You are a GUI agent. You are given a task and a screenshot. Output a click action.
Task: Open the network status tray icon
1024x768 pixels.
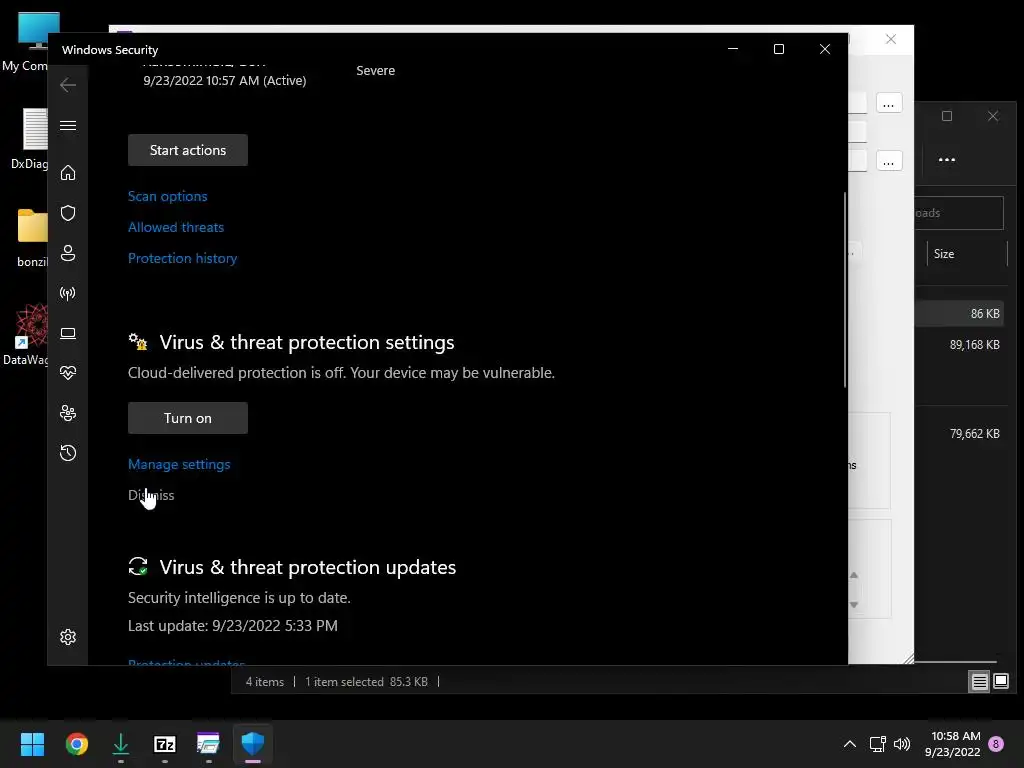[x=877, y=744]
